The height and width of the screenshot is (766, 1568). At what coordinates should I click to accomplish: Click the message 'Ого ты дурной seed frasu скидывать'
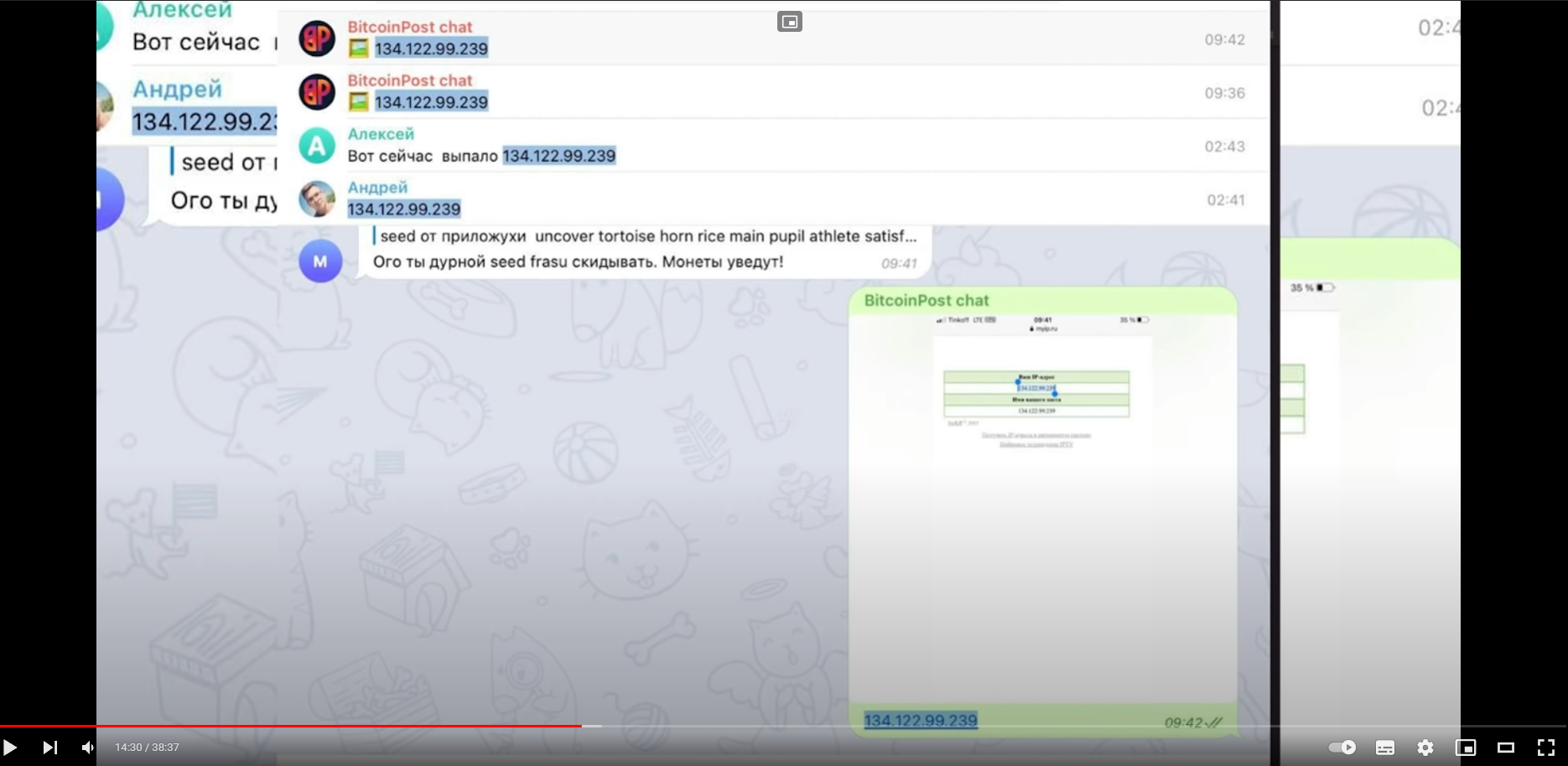click(x=579, y=262)
